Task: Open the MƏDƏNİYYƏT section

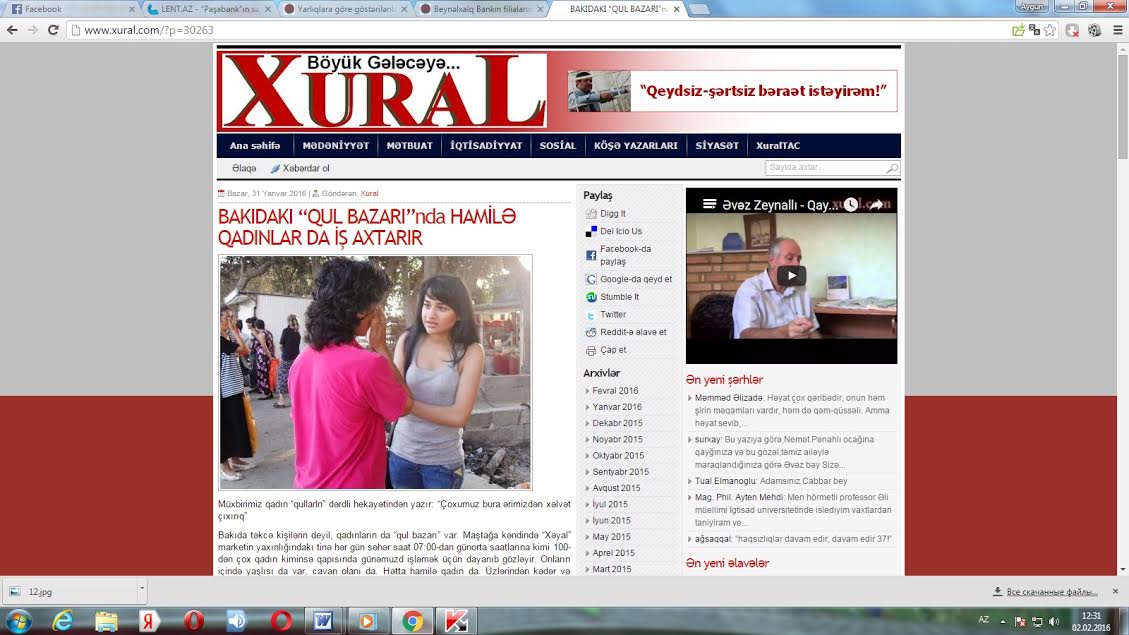Action: click(336, 145)
